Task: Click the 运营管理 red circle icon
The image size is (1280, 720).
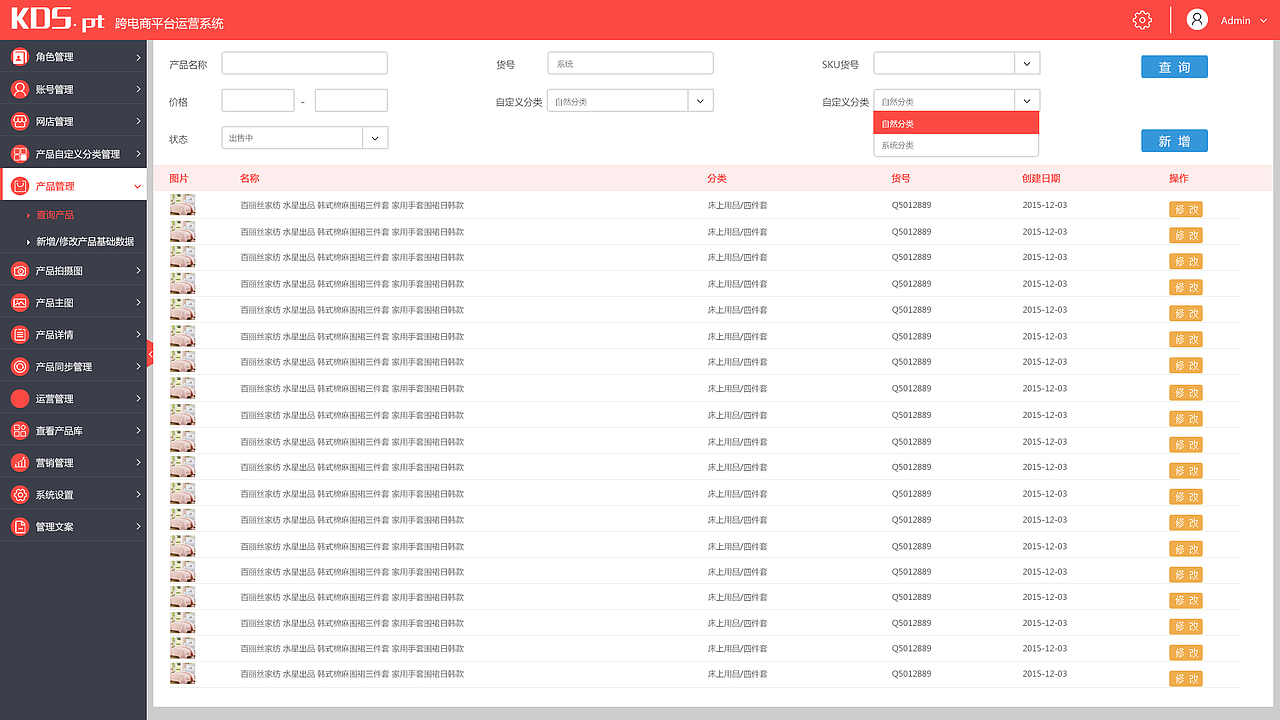Action: pos(19,398)
